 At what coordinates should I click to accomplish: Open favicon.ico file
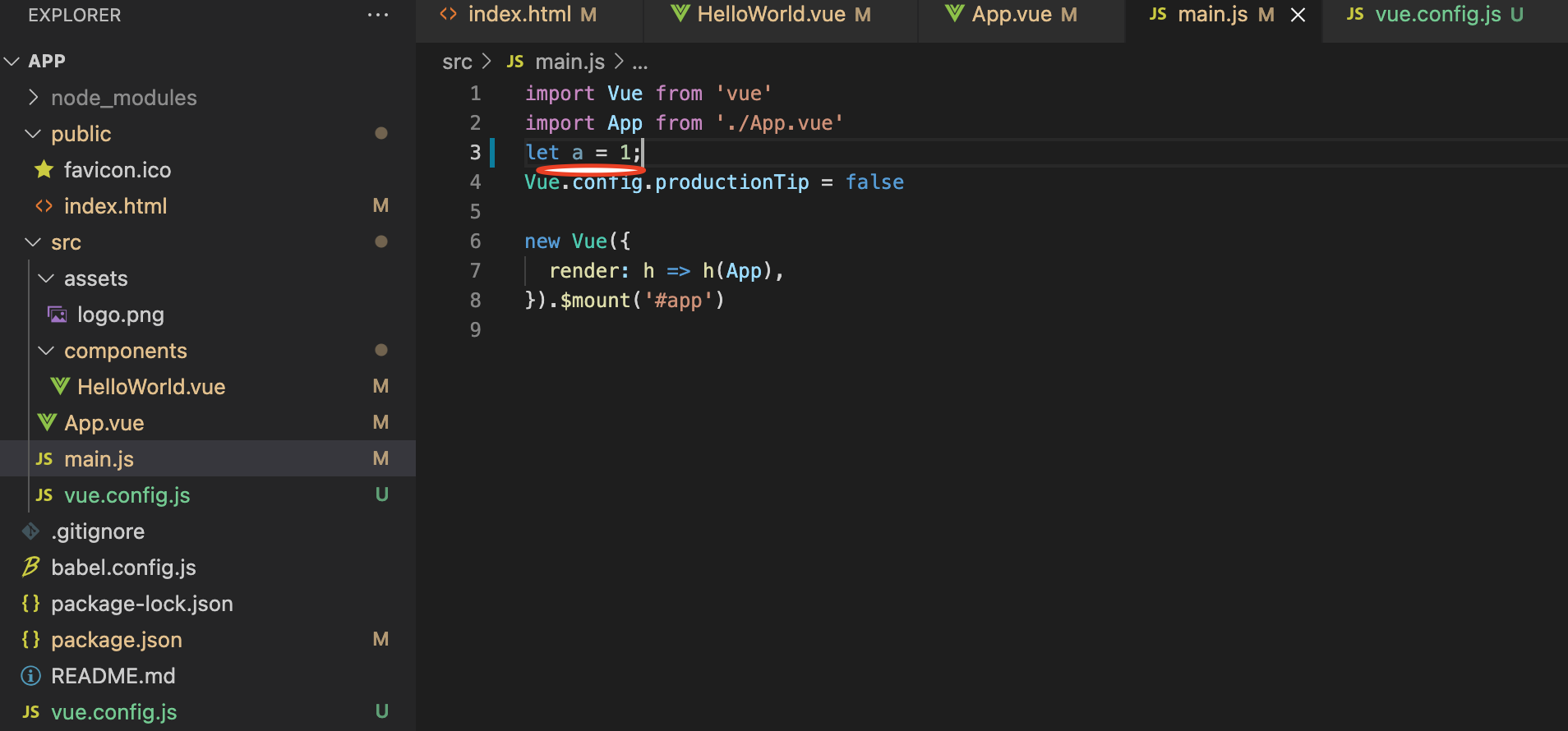pos(118,170)
